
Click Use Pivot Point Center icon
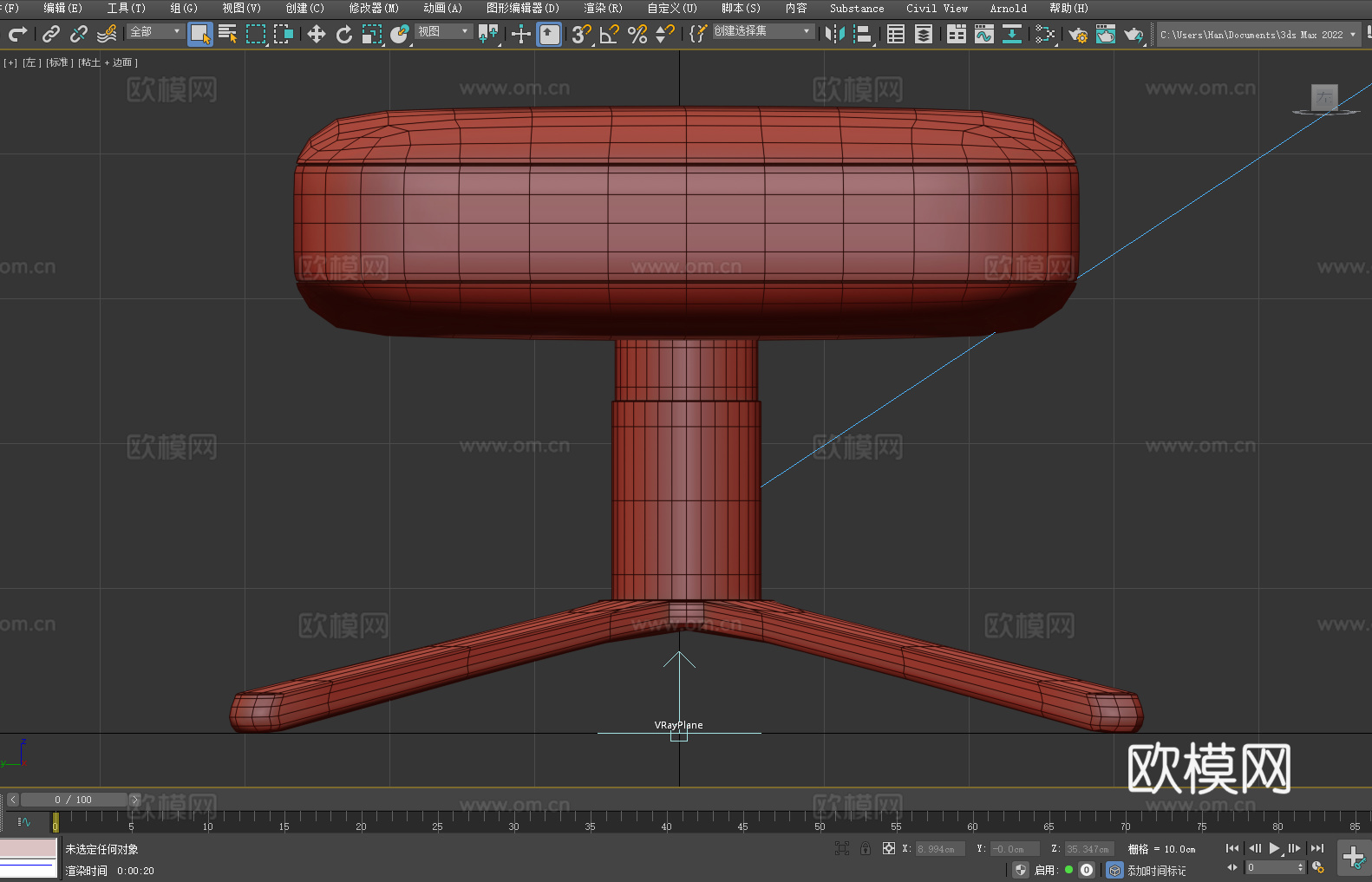[488, 34]
